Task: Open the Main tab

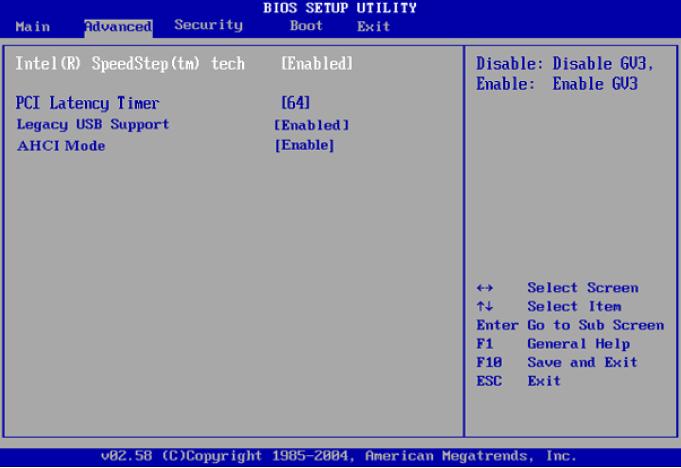Action: (x=32, y=26)
